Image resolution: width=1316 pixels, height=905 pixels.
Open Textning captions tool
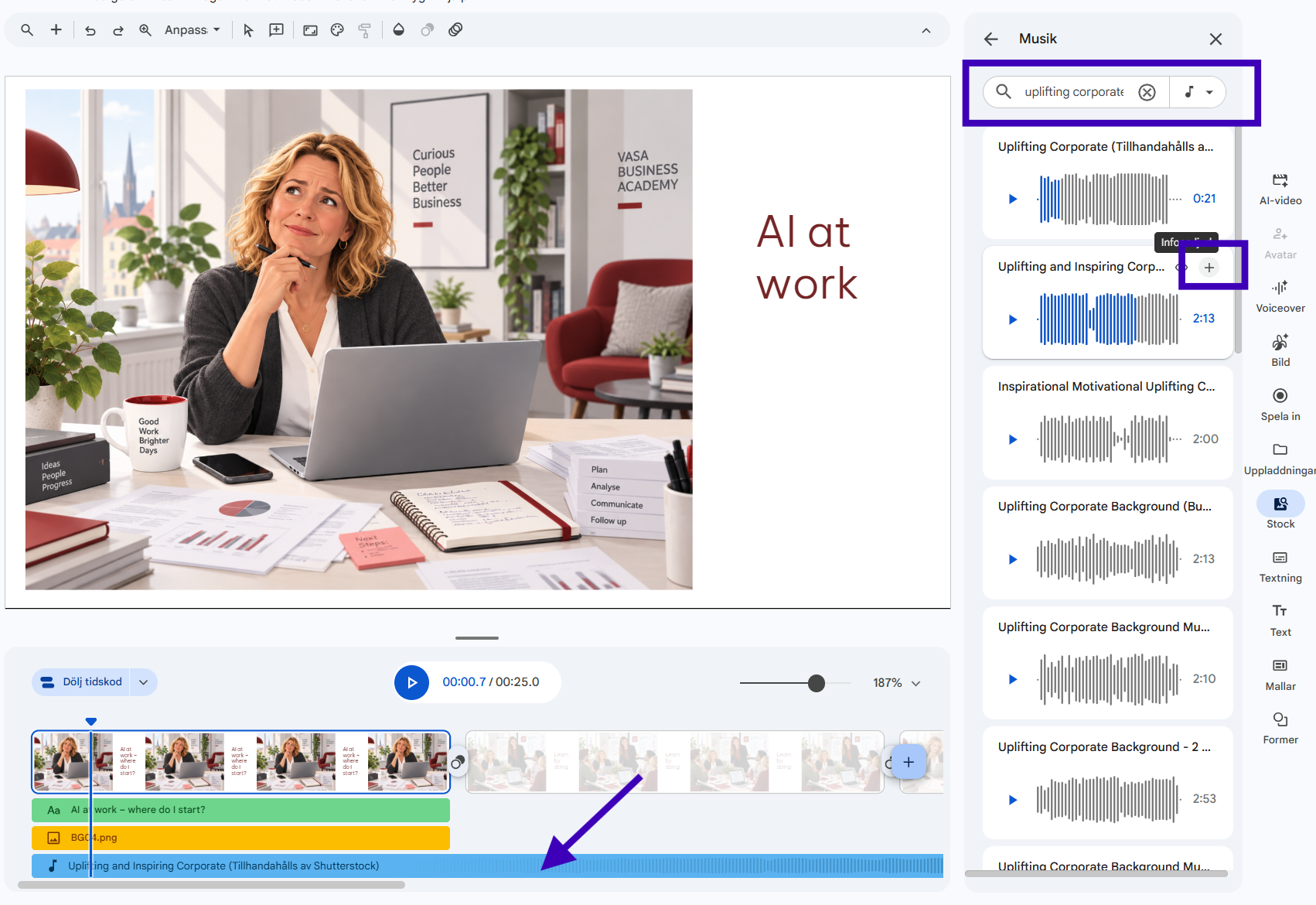[x=1280, y=567]
